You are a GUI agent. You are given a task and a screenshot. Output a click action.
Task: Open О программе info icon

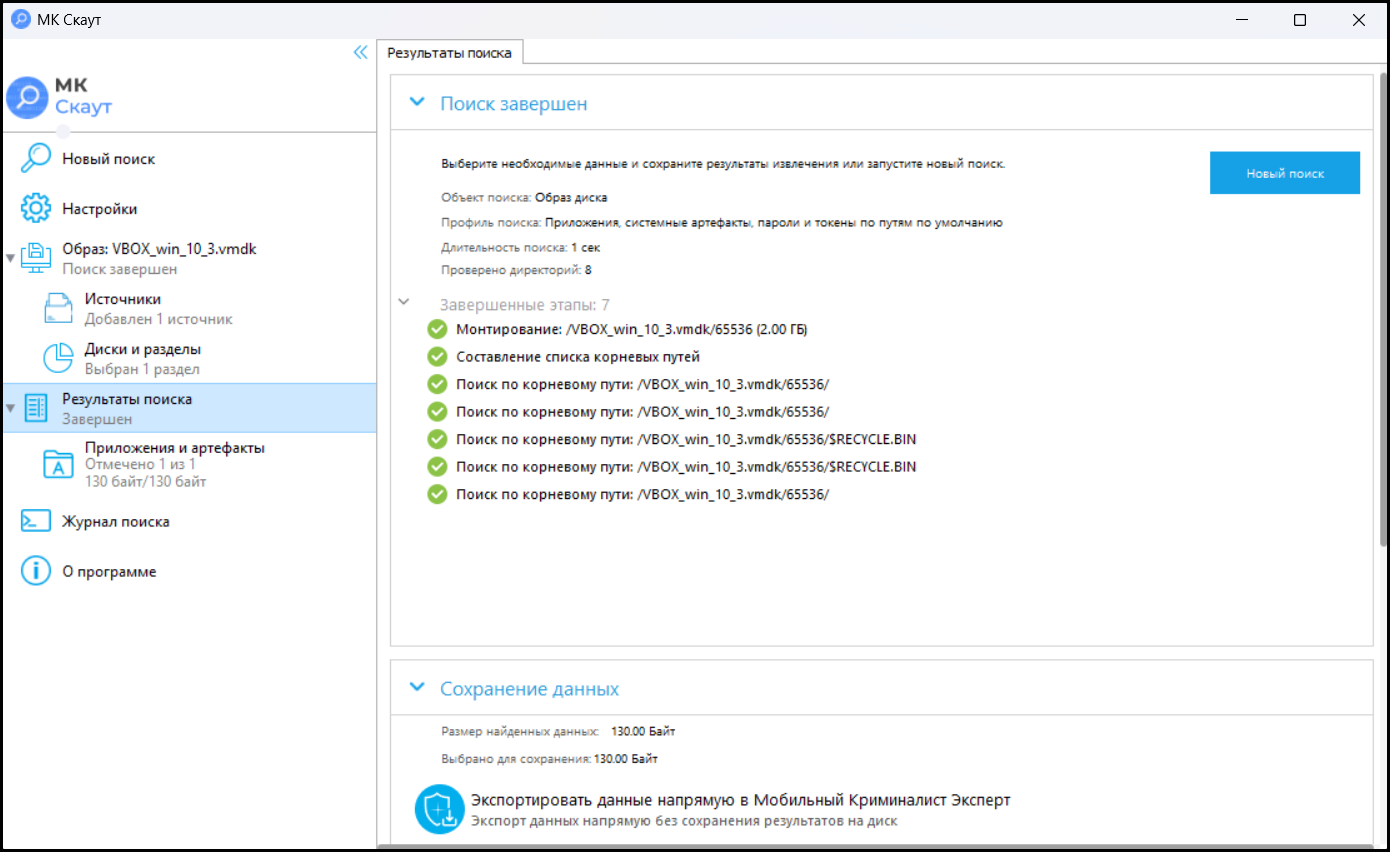pos(36,571)
